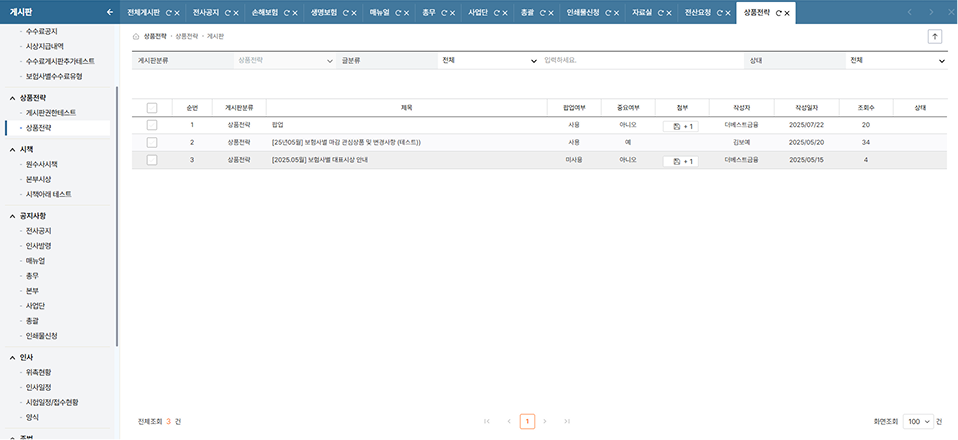
Task: Open the 보험사별 마감 관심상품 post title
Action: [x=346, y=143]
